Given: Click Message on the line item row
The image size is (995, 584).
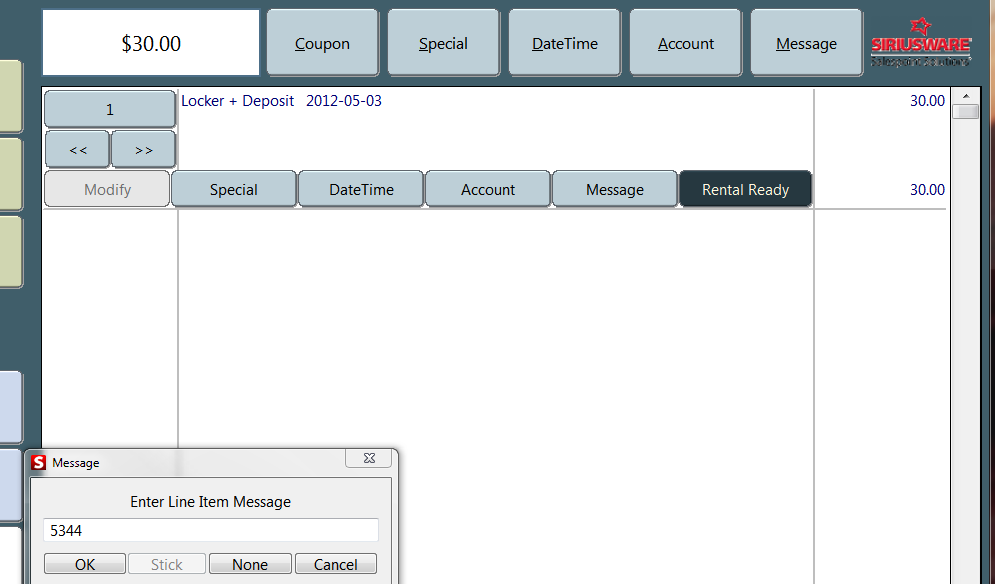Looking at the screenshot, I should pos(614,189).
